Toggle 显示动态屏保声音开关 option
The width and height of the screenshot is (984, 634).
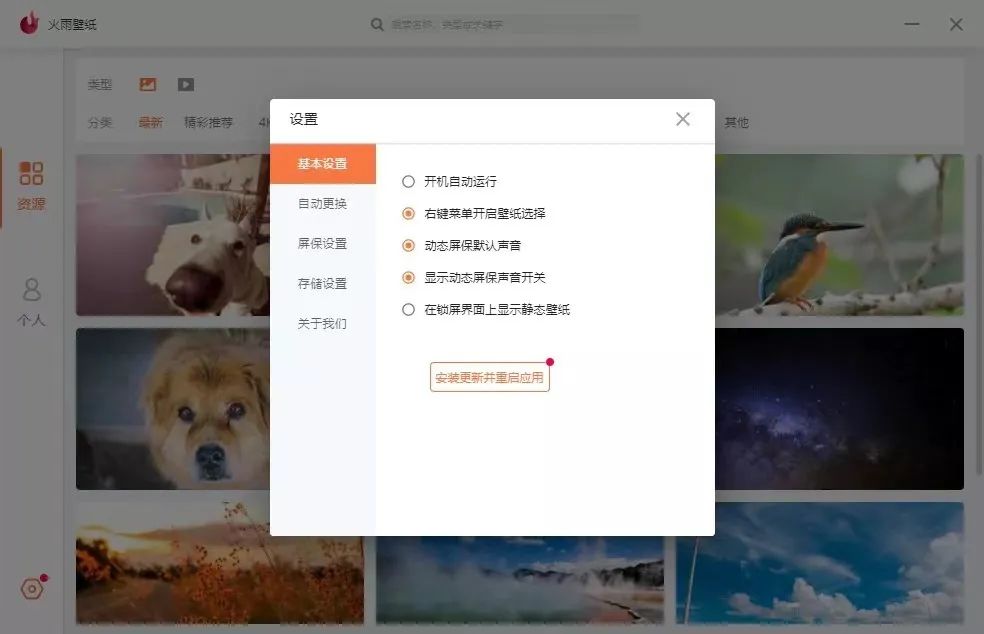tap(409, 277)
